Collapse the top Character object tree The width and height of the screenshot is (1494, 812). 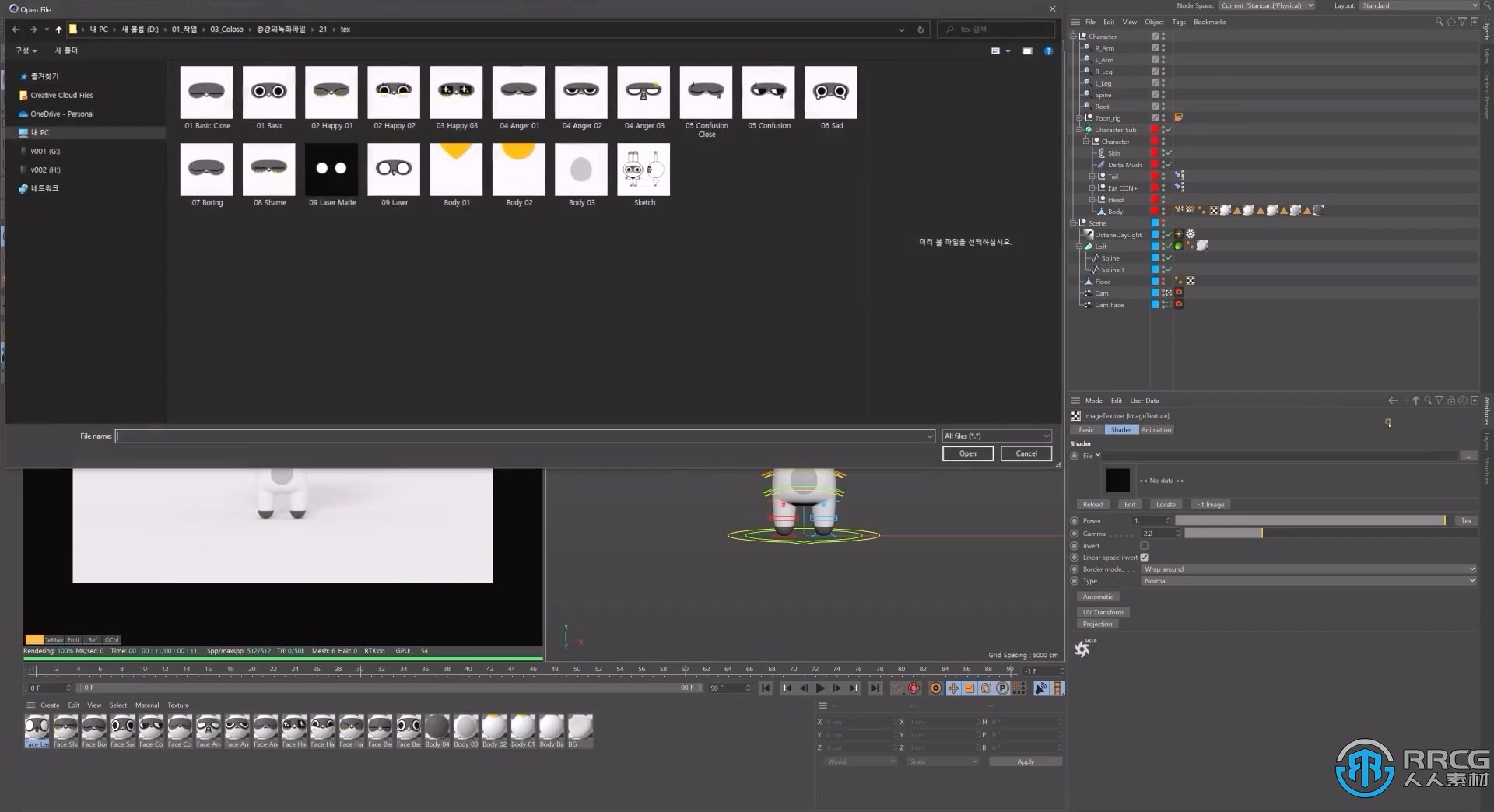click(x=1073, y=37)
